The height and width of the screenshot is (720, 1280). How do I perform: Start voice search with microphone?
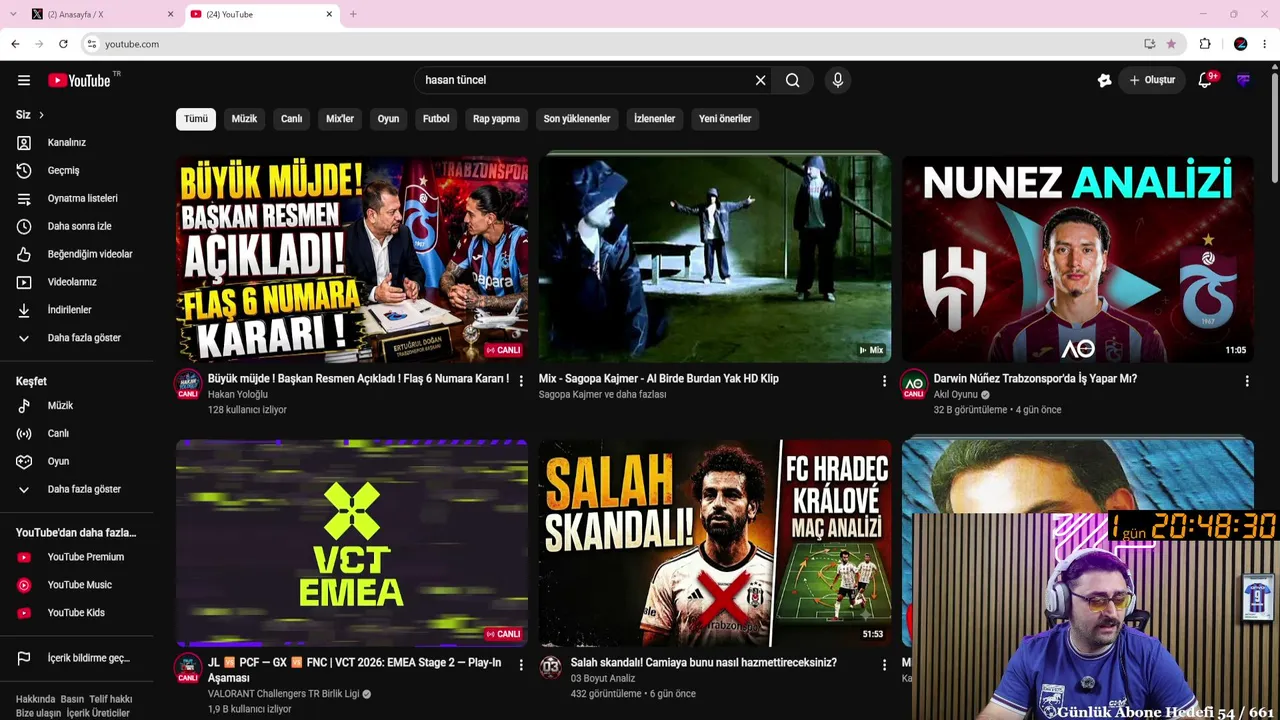pyautogui.click(x=838, y=80)
